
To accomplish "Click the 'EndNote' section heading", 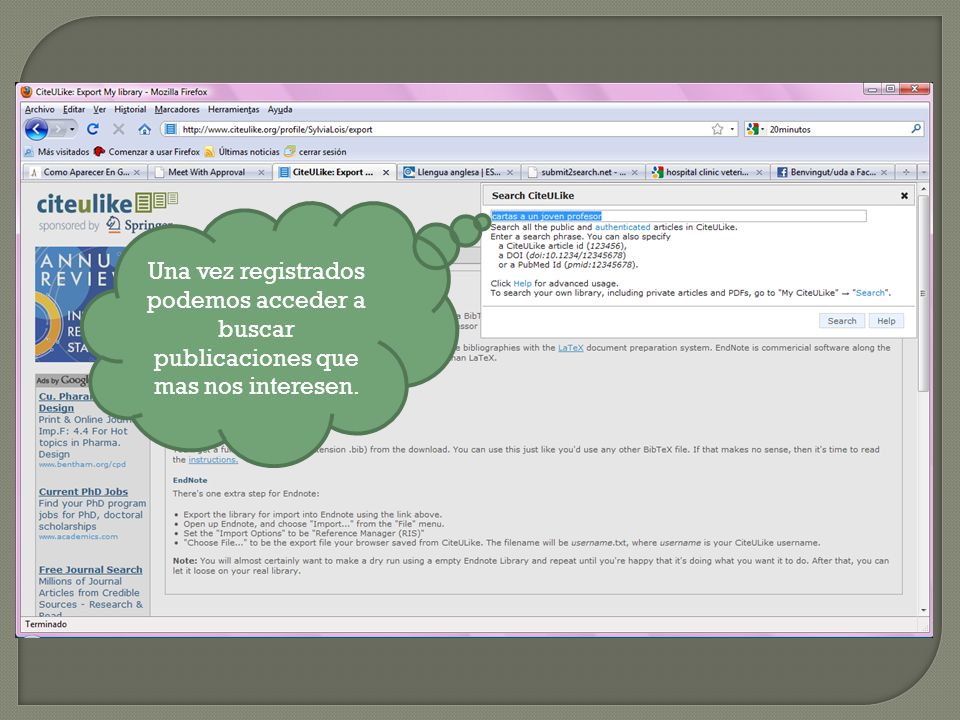I will [190, 481].
